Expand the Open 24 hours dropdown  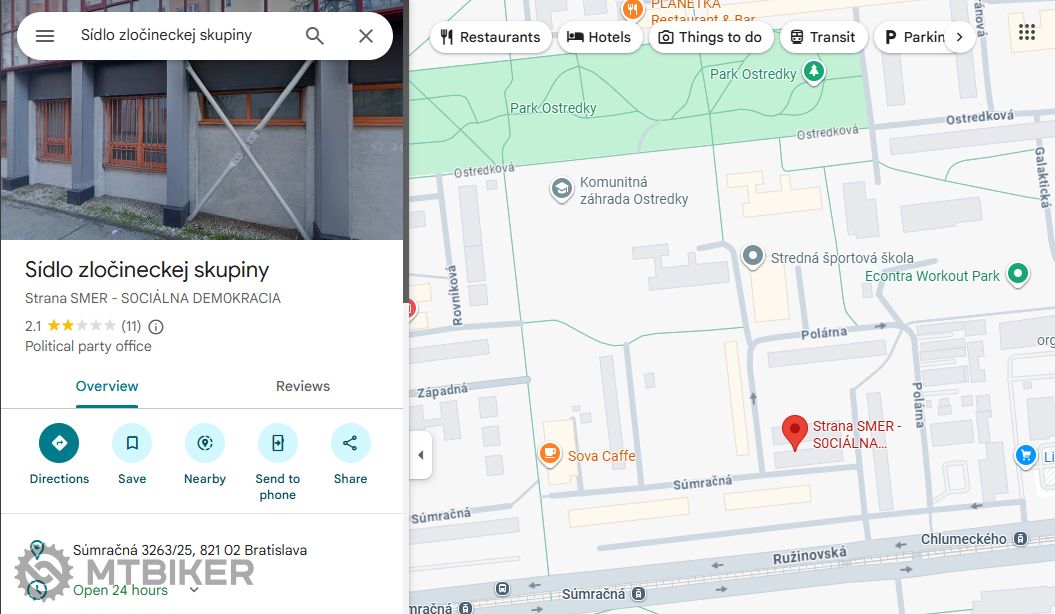pyautogui.click(x=194, y=590)
